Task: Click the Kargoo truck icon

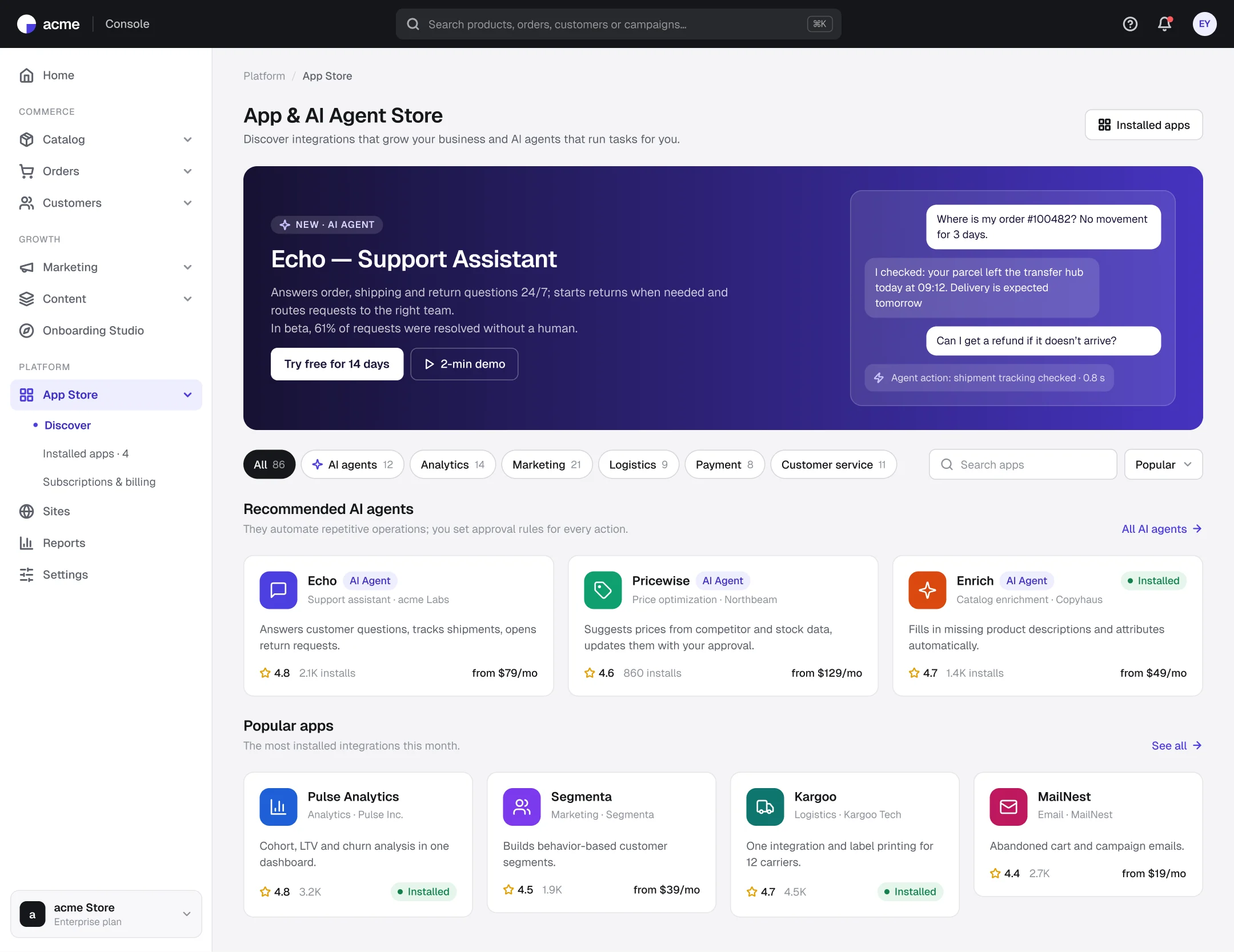Action: point(765,806)
